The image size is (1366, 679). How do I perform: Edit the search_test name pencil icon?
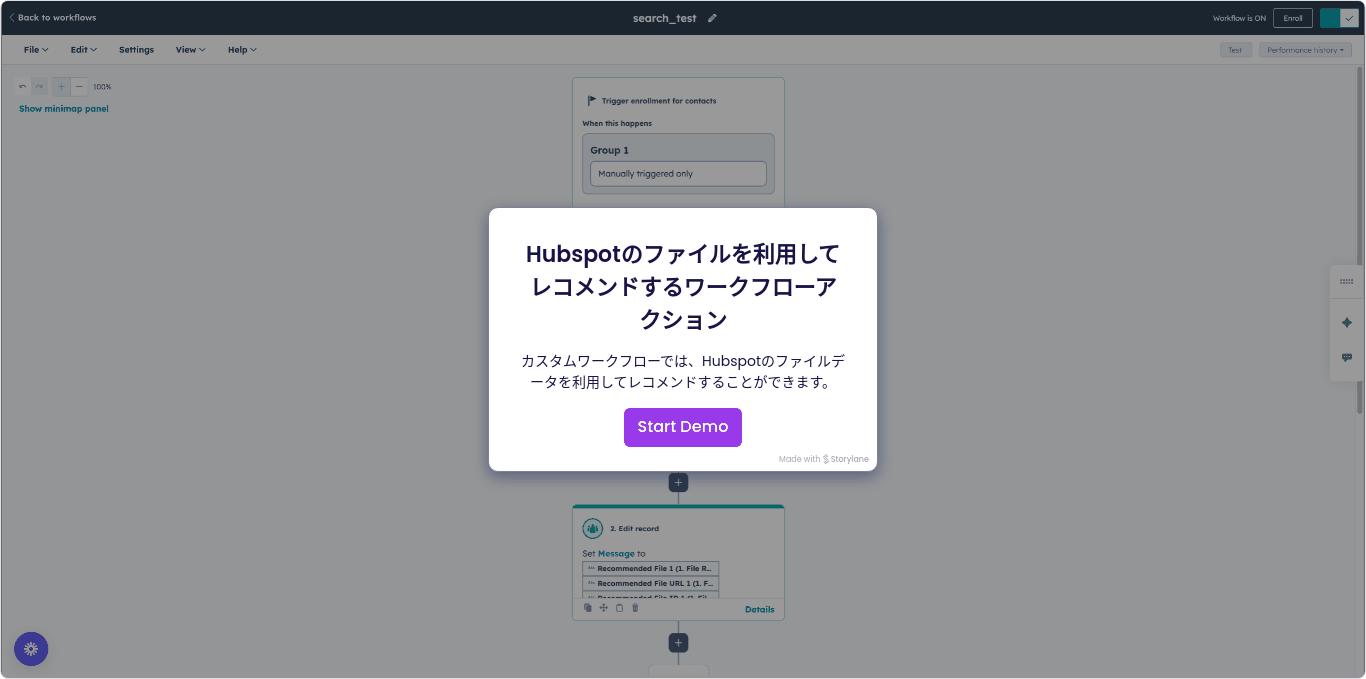coord(713,18)
